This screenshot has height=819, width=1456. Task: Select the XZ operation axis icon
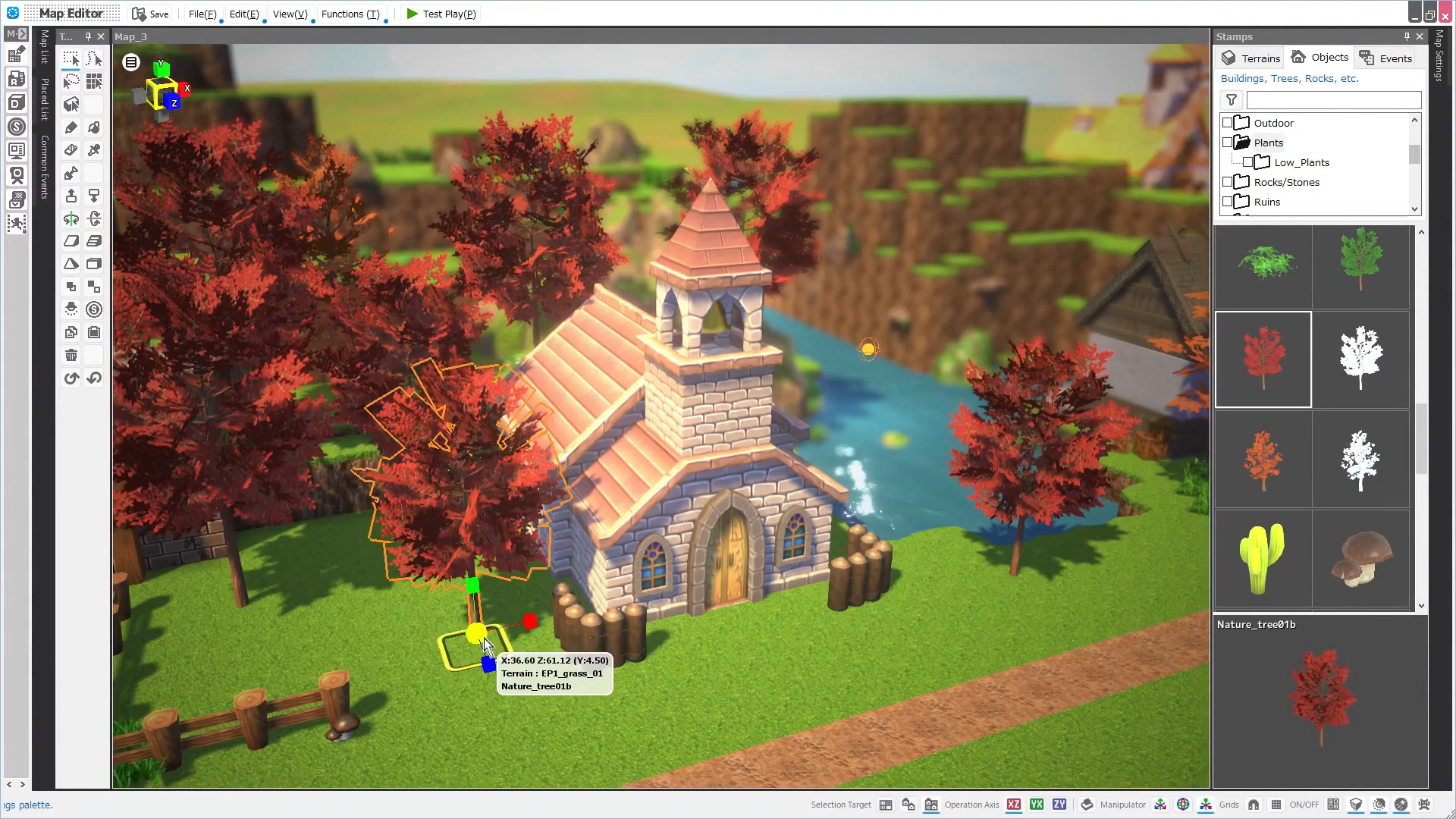pos(1014,805)
